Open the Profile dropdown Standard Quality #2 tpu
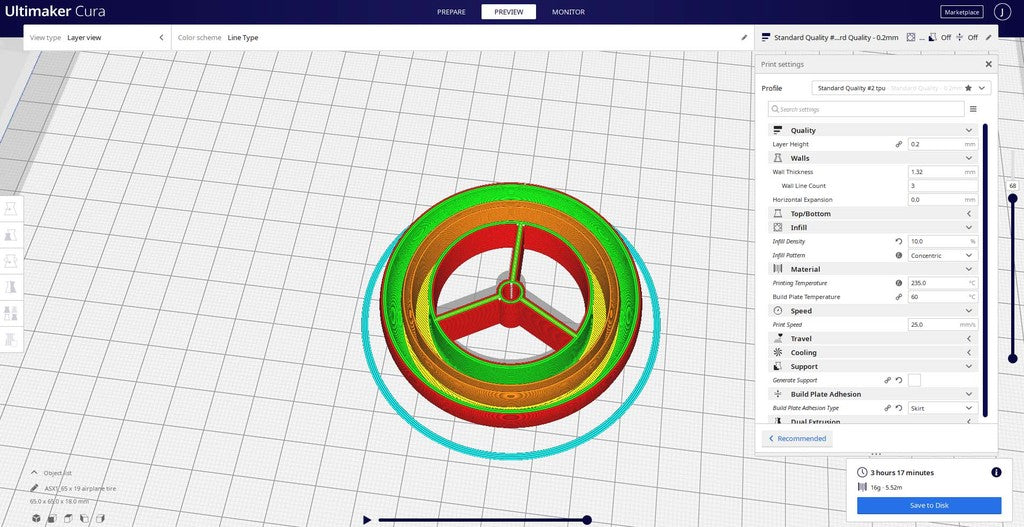Viewport: 1024px width, 527px height. 901,88
